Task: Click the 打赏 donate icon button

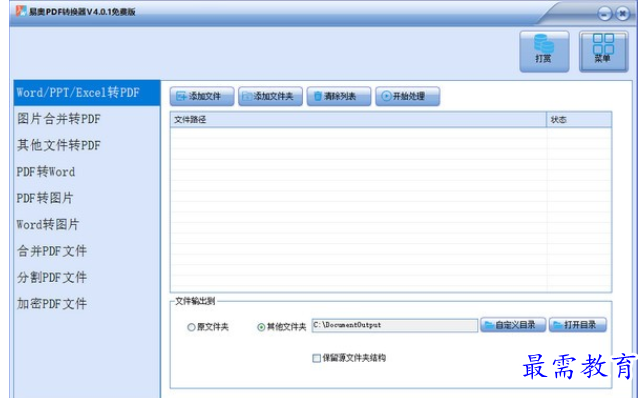Action: coord(544,51)
